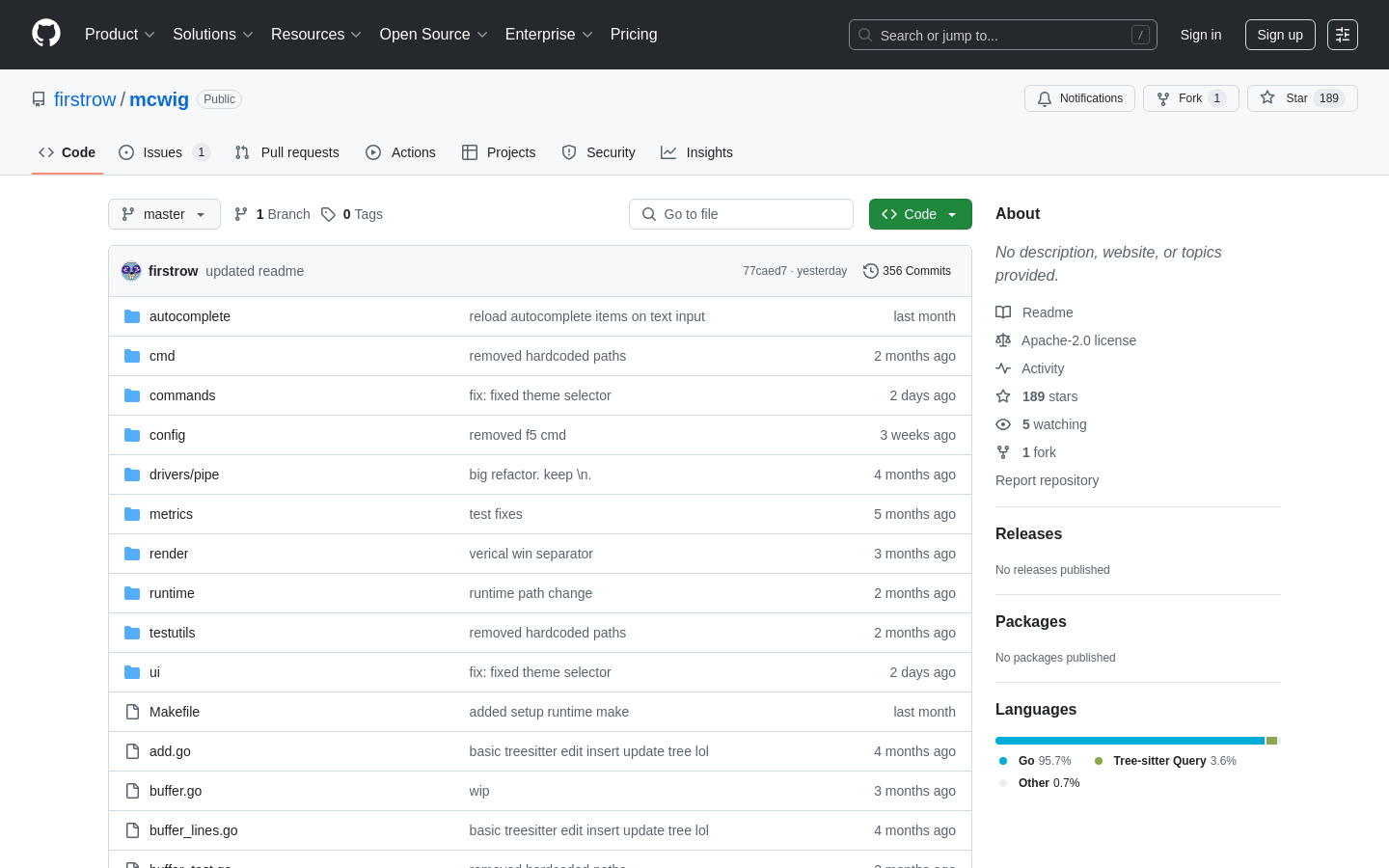1389x868 pixels.
Task: Click the Makefile file icon
Action: click(132, 712)
